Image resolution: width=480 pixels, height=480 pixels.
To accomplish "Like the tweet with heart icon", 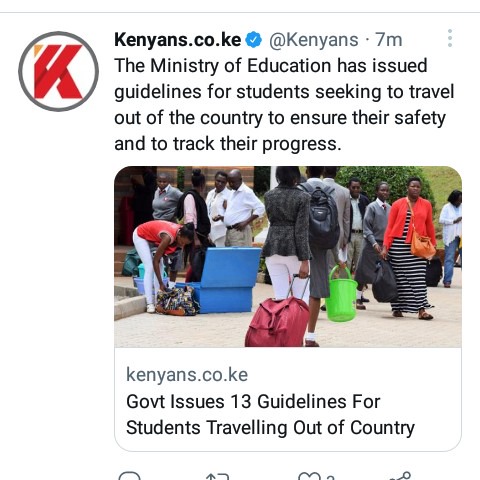I will [x=310, y=476].
